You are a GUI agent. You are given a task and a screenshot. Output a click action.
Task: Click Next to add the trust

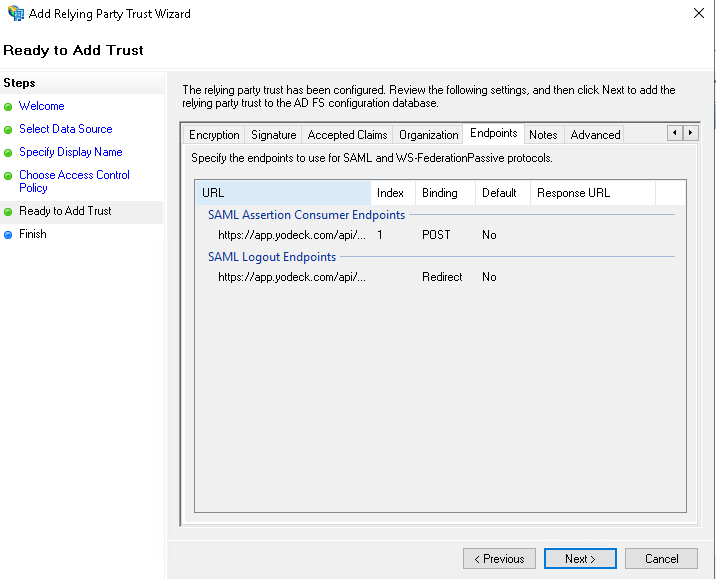[x=580, y=559]
